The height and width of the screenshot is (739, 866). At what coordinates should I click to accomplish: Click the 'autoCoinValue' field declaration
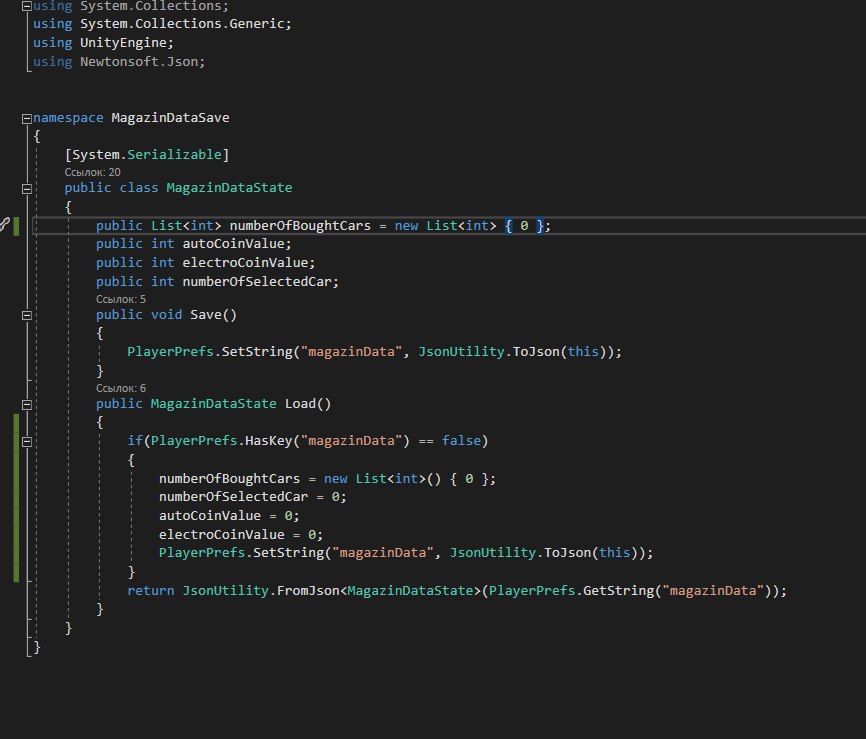[x=233, y=244]
